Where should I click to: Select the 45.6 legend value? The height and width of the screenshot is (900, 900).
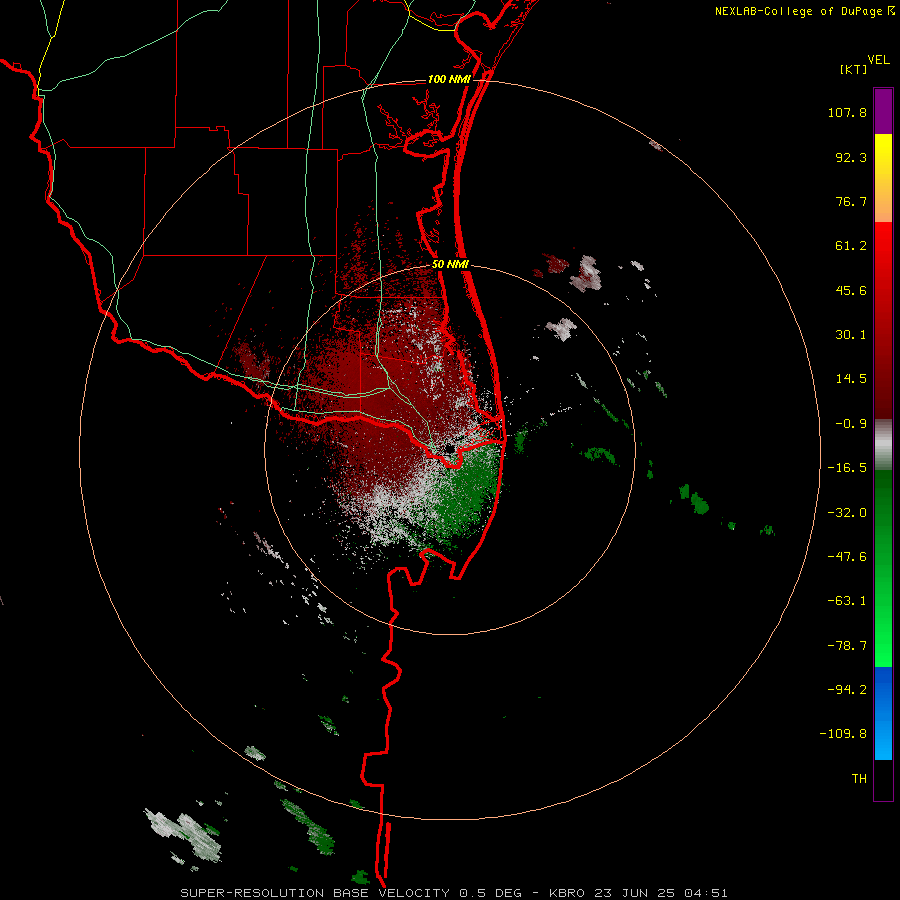[851, 290]
